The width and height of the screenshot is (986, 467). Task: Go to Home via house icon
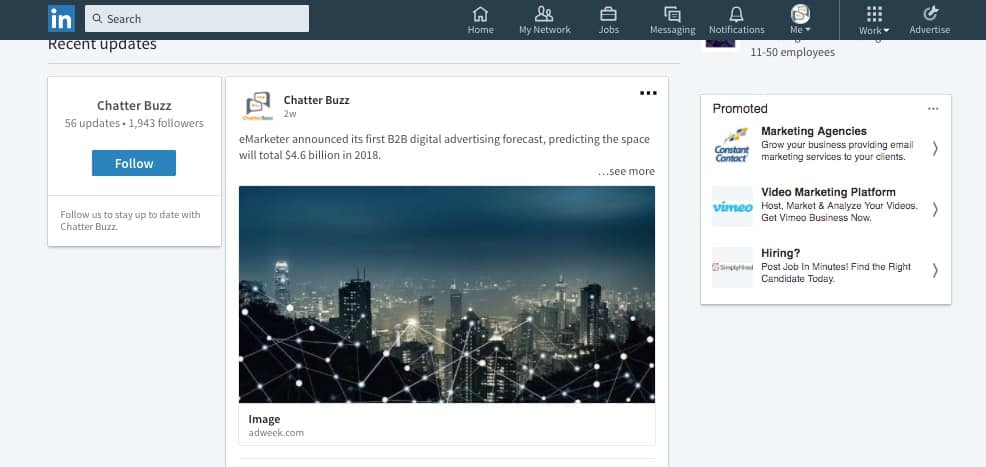pyautogui.click(x=480, y=14)
